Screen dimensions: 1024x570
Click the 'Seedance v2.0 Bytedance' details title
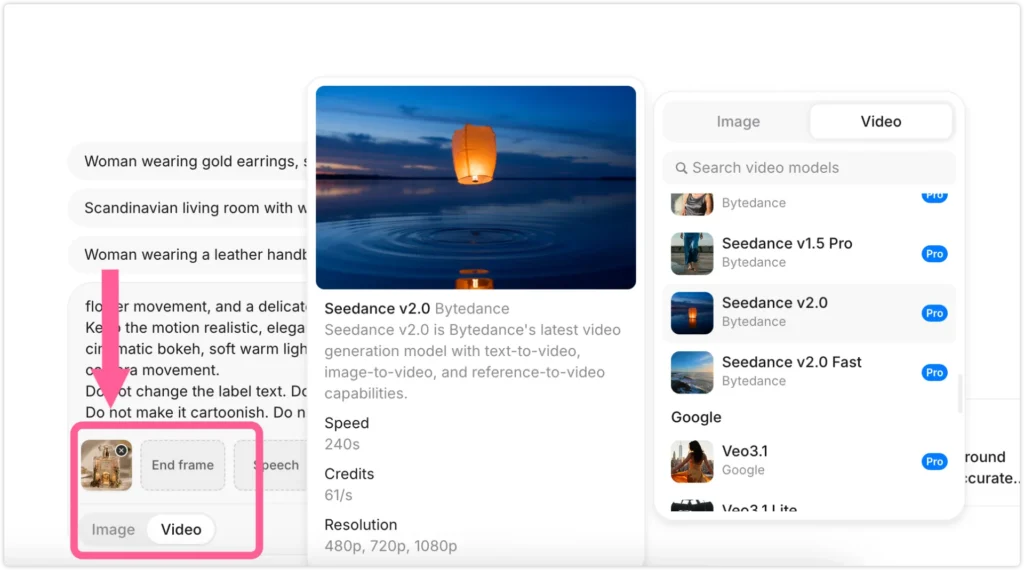pyautogui.click(x=417, y=308)
